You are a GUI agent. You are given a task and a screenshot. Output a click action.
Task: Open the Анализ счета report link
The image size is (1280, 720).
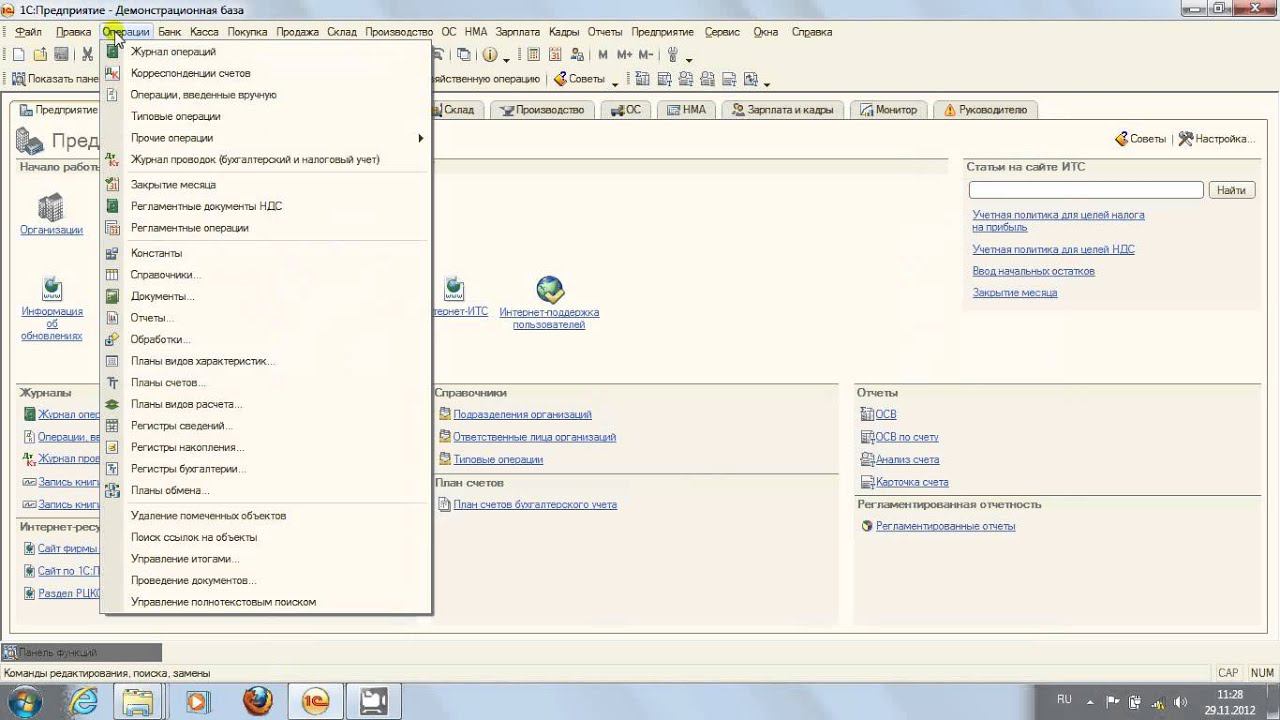[907, 460]
